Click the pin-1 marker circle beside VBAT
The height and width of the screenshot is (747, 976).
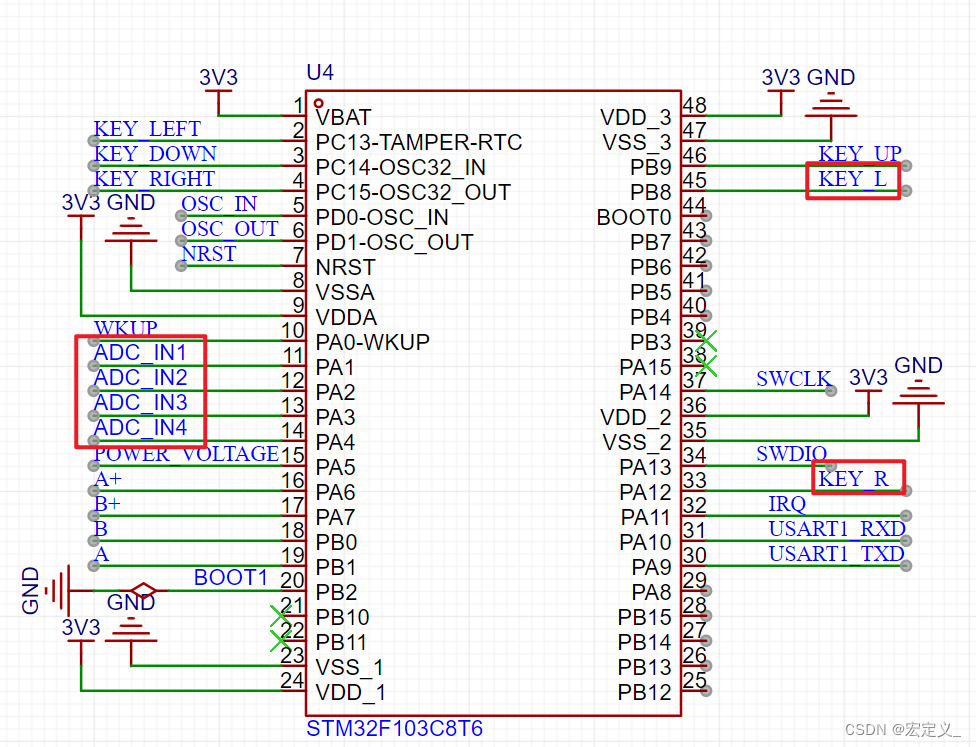click(x=319, y=103)
